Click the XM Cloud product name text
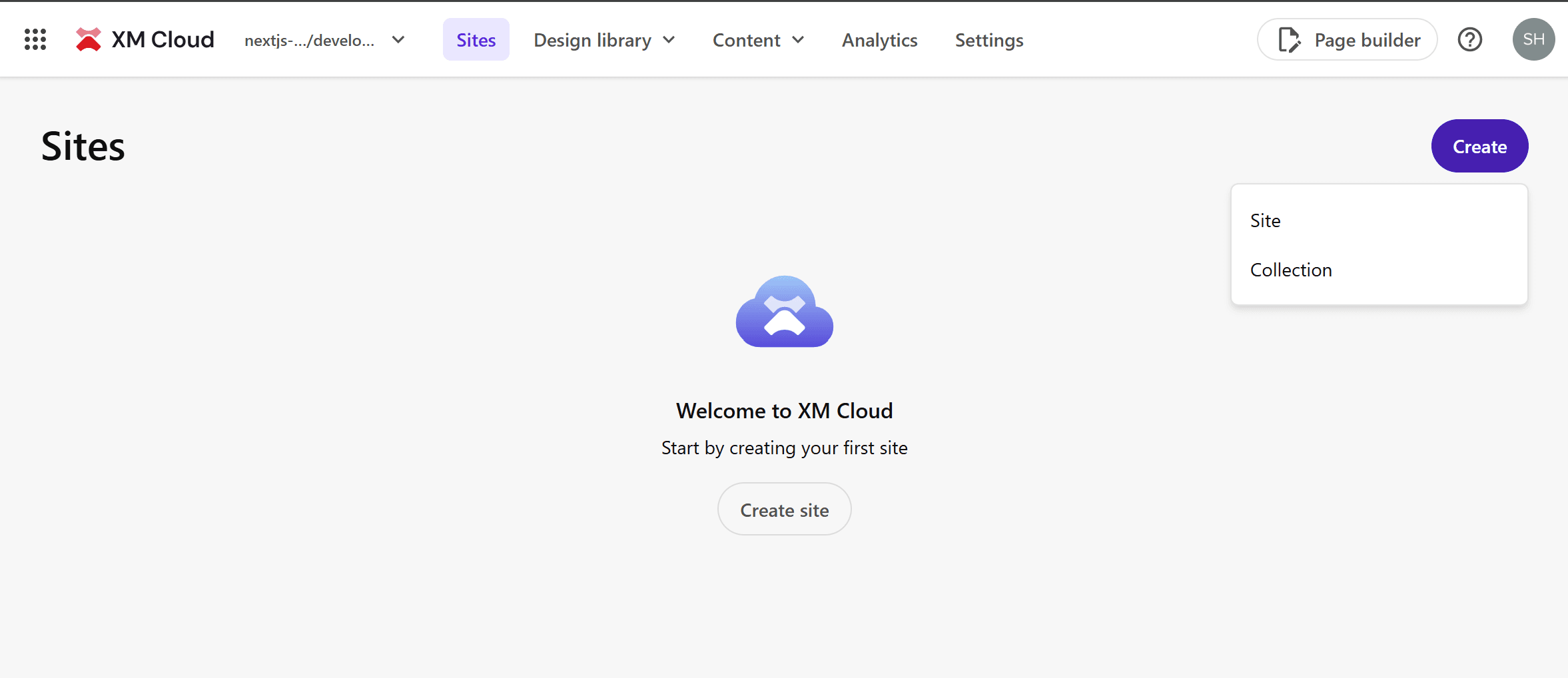The width and height of the screenshot is (1568, 678). pyautogui.click(x=163, y=40)
